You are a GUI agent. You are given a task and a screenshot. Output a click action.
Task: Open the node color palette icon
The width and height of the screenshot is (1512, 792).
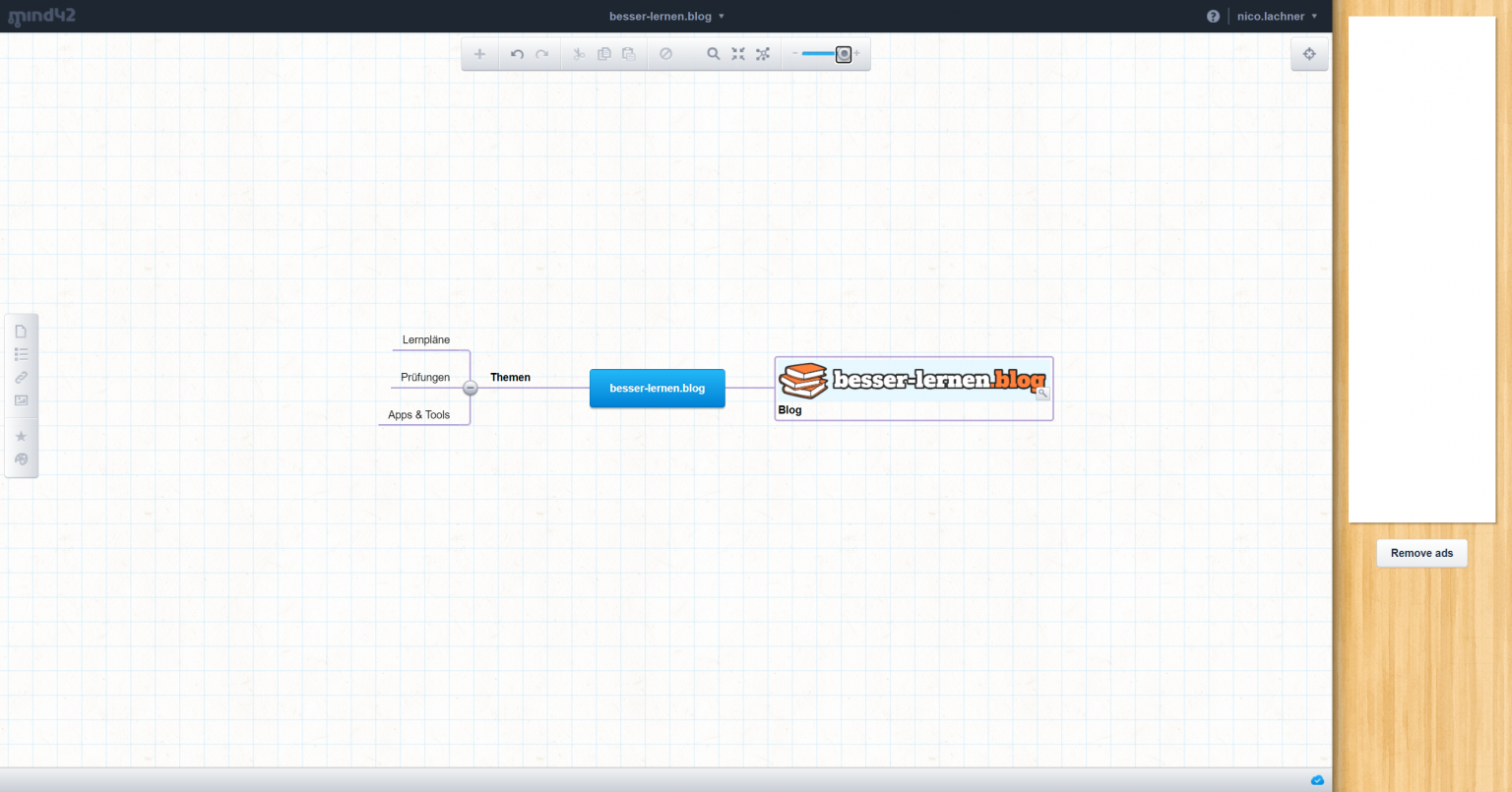[21, 459]
